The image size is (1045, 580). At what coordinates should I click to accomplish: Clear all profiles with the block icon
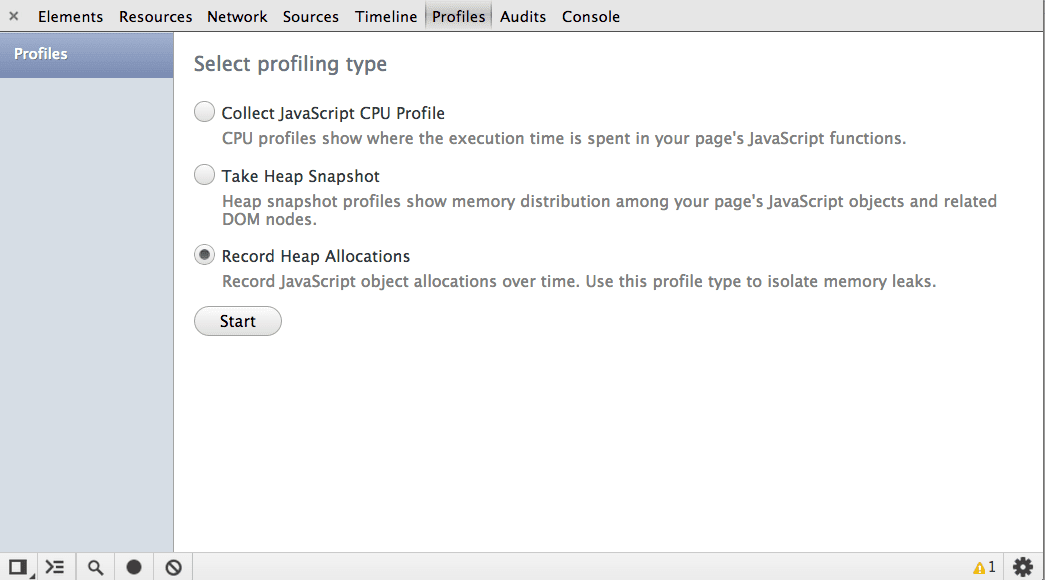coord(173,566)
